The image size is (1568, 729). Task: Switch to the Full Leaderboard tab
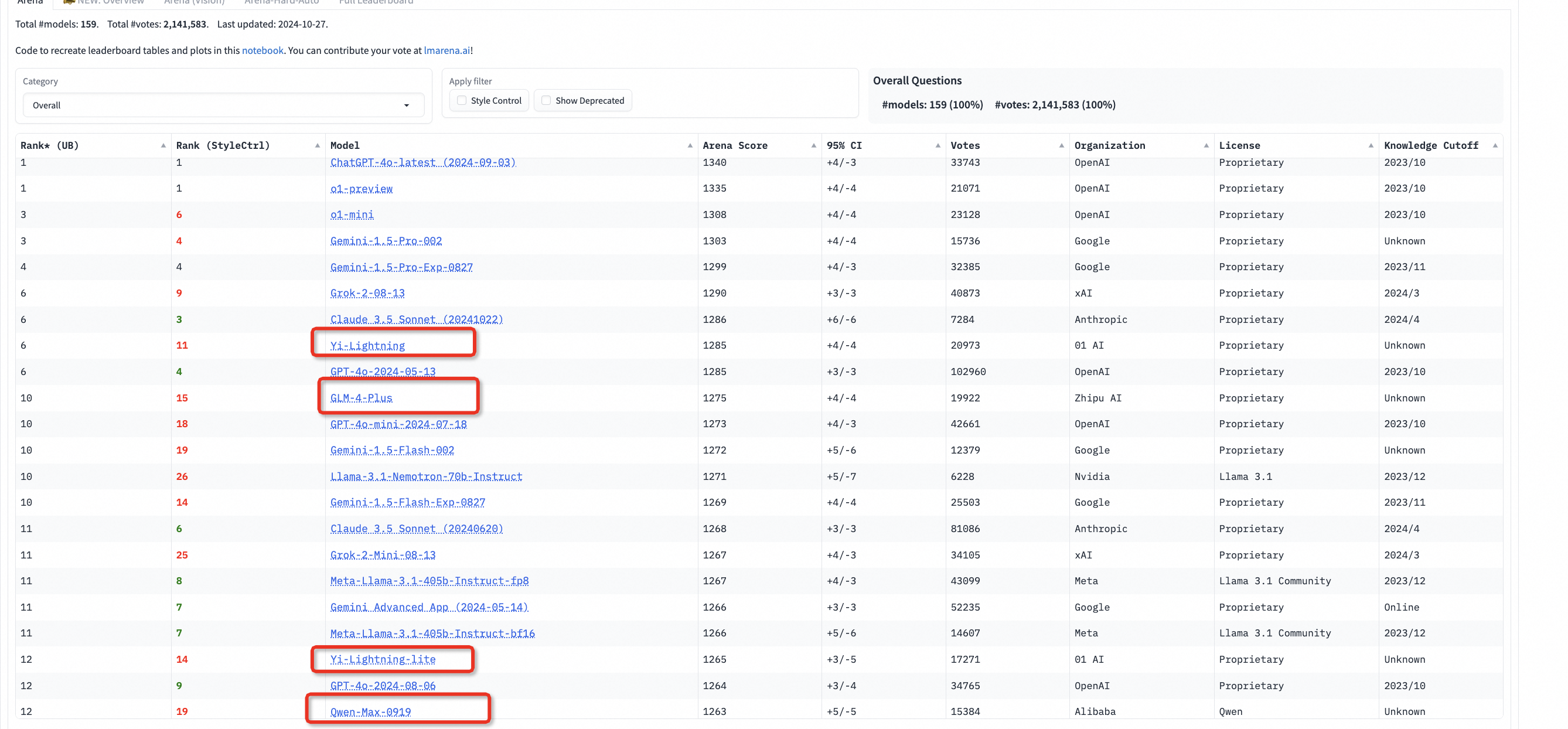[x=376, y=2]
